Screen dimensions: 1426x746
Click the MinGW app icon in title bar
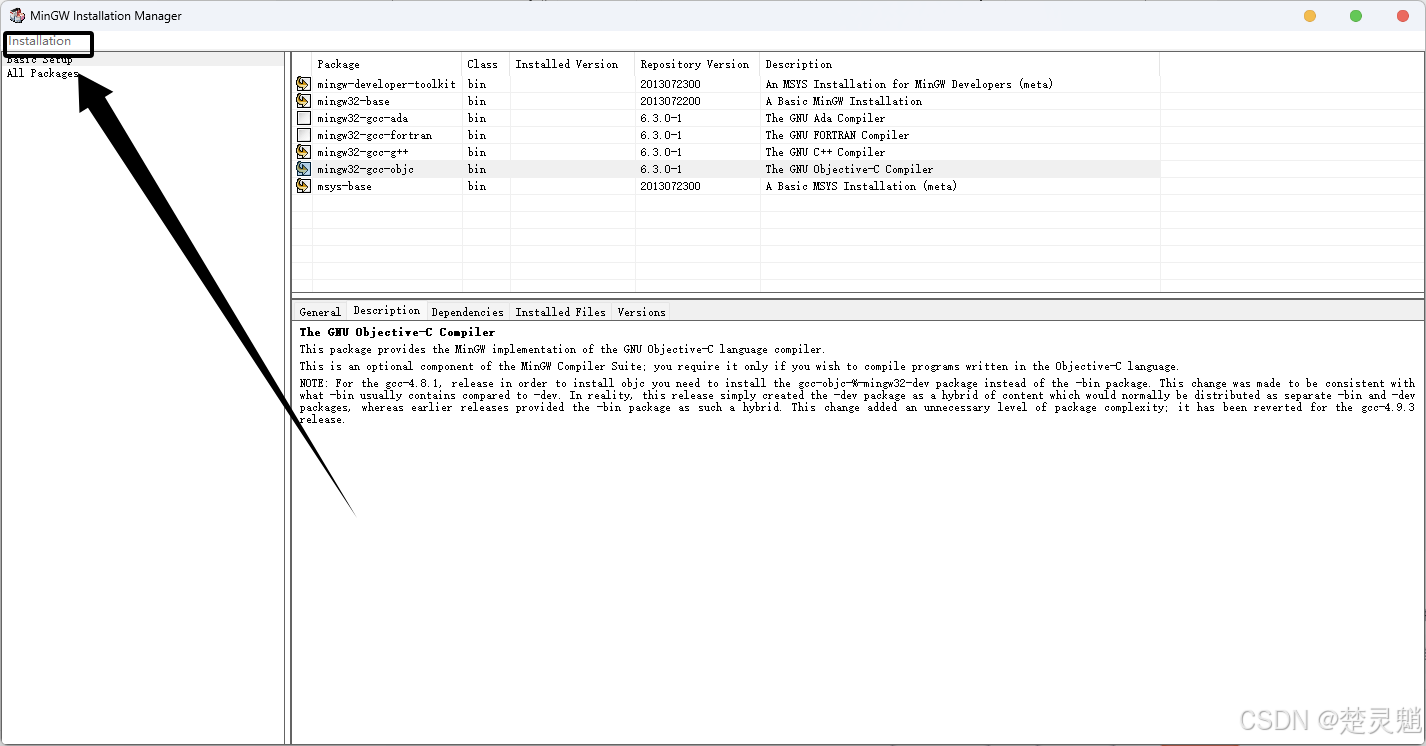pyautogui.click(x=17, y=15)
